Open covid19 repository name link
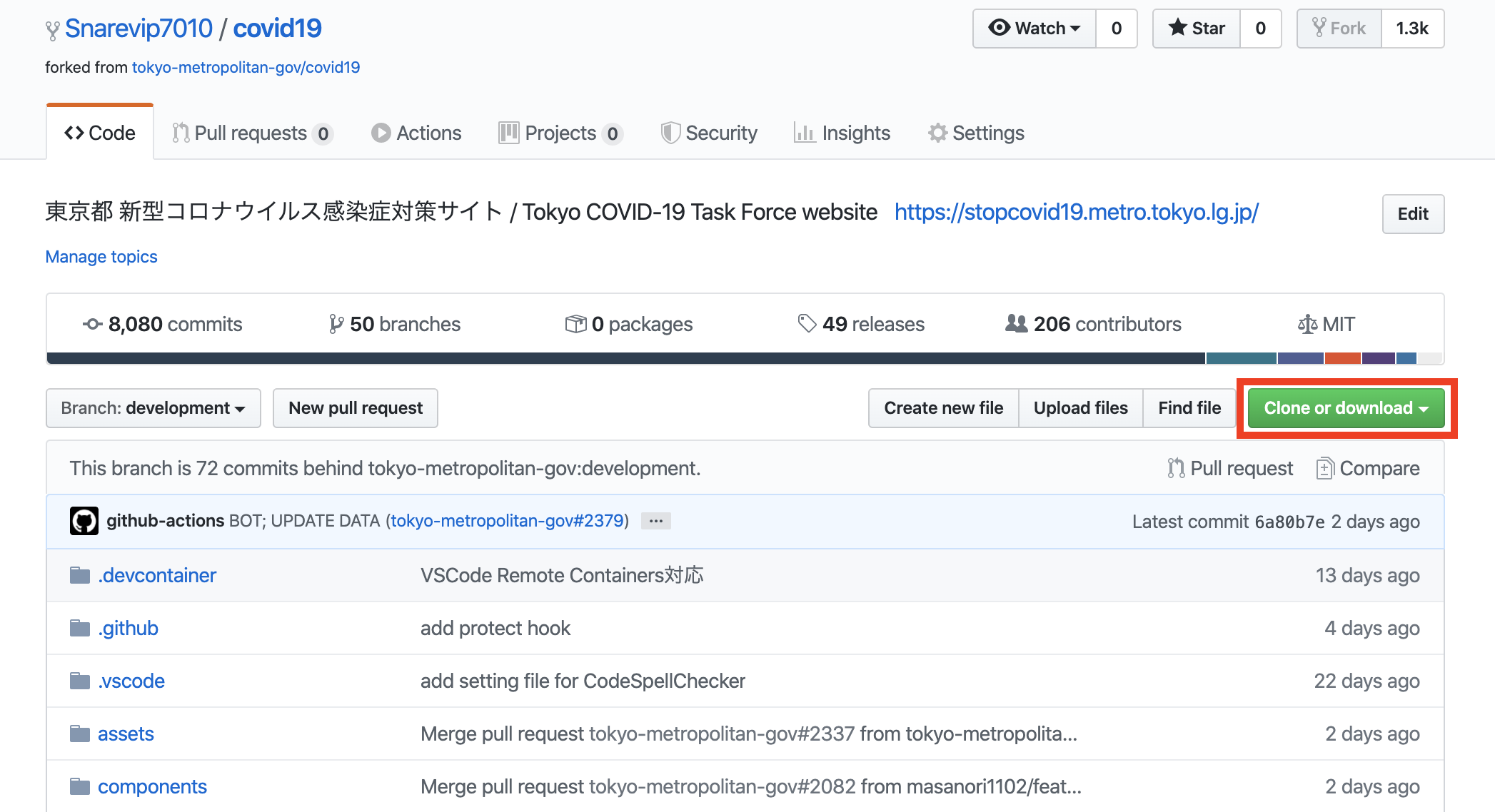 click(277, 29)
